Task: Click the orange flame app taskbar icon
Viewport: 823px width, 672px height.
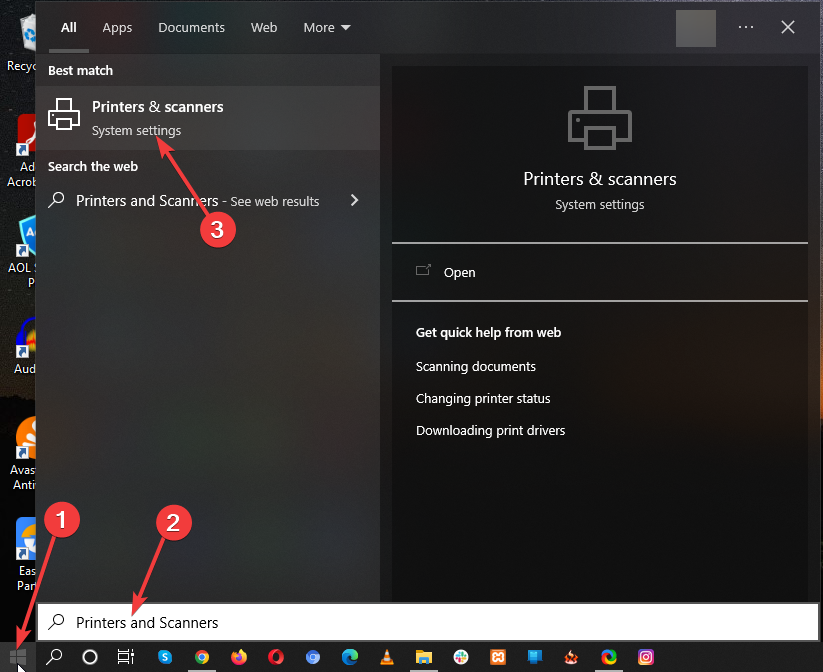Action: click(x=571, y=657)
